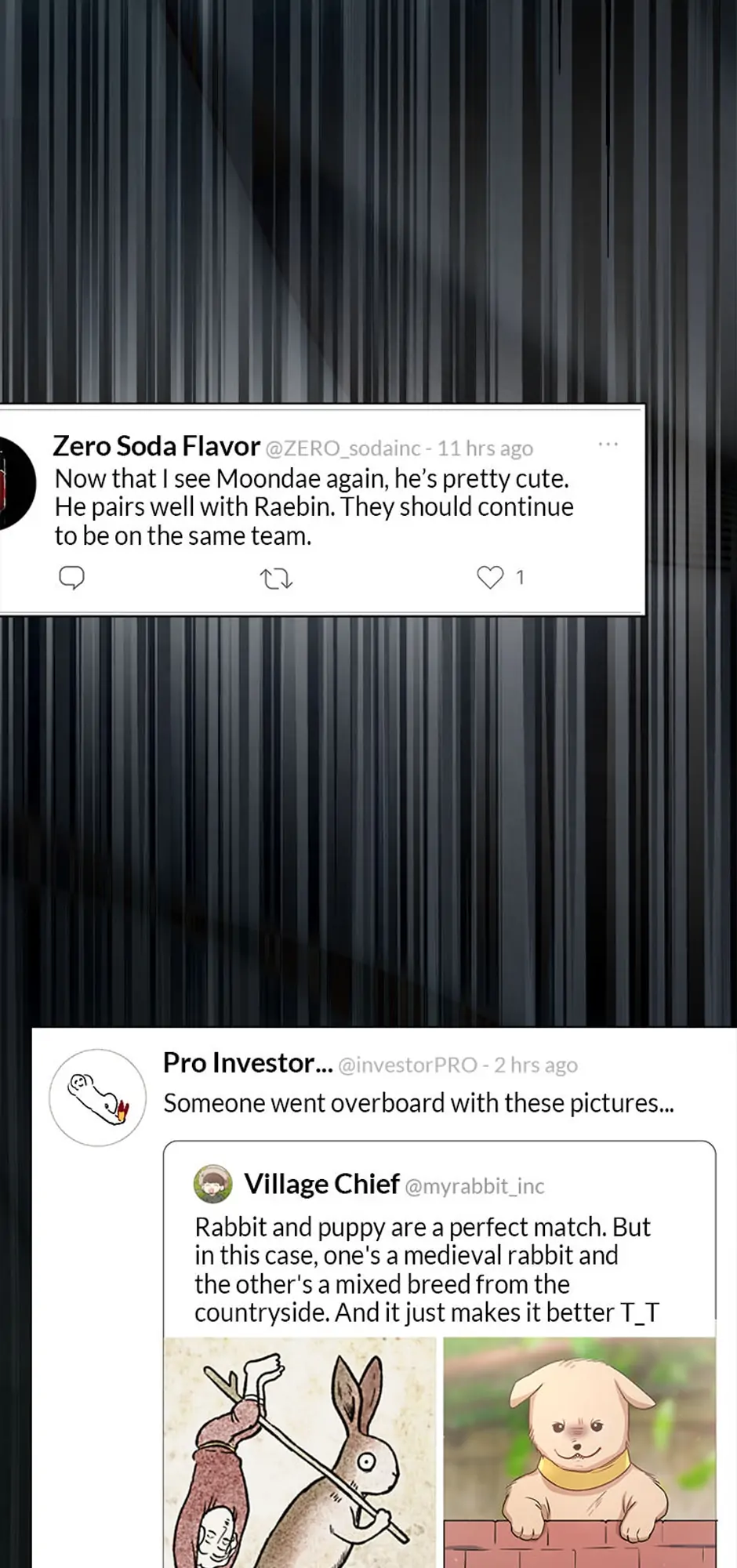Visit the @ZERO_sodainc handle
The width and height of the screenshot is (737, 1568).
[343, 448]
